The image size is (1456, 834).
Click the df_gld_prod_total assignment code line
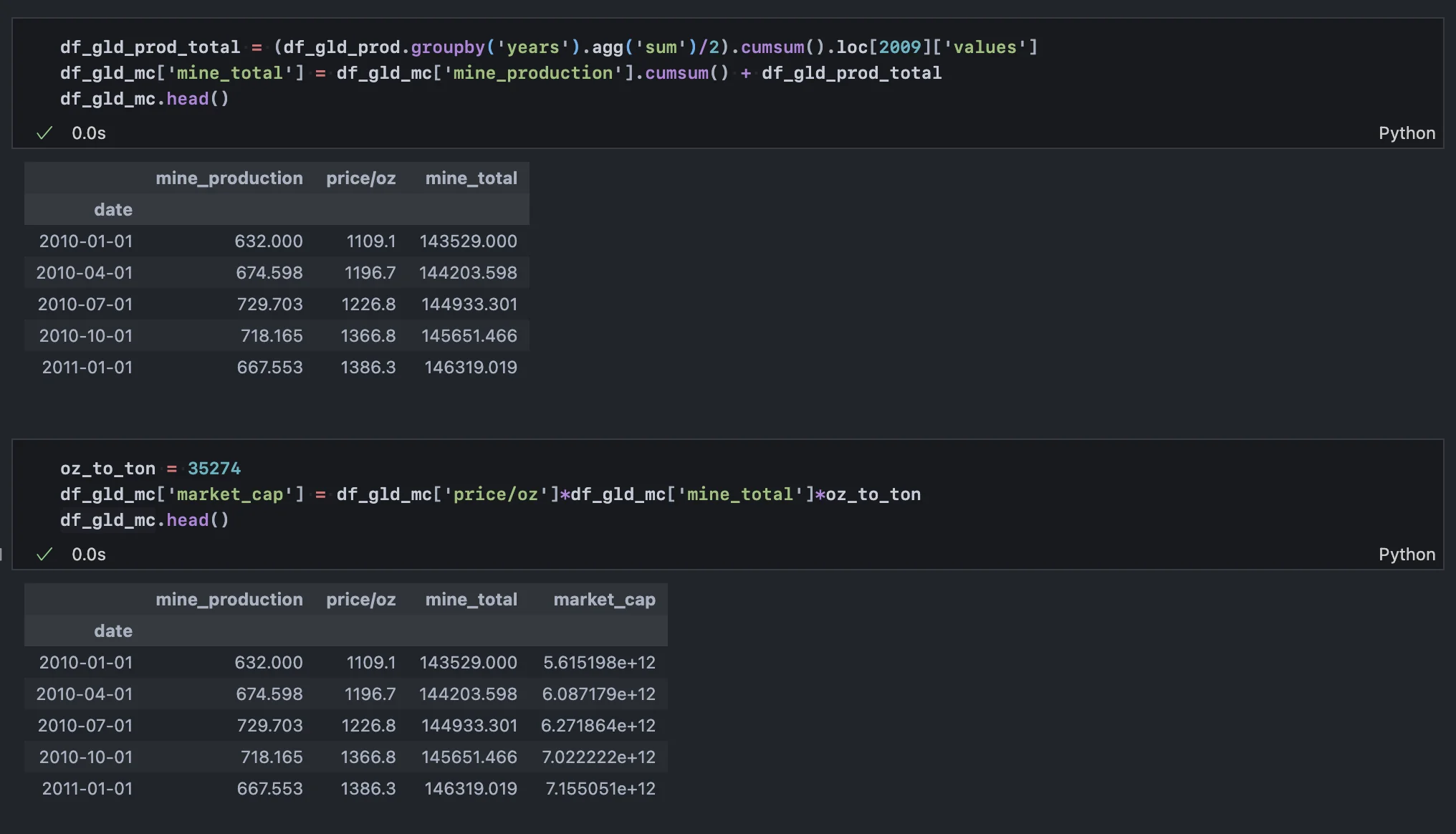click(548, 47)
